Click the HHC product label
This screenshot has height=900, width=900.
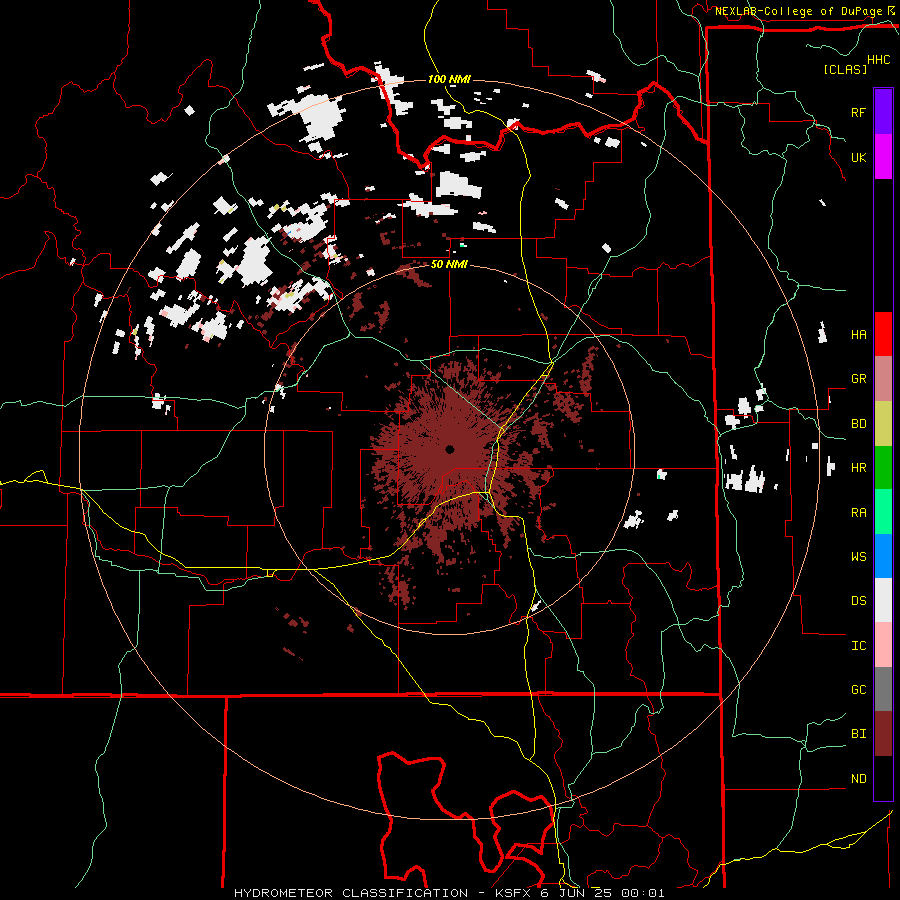coord(878,60)
